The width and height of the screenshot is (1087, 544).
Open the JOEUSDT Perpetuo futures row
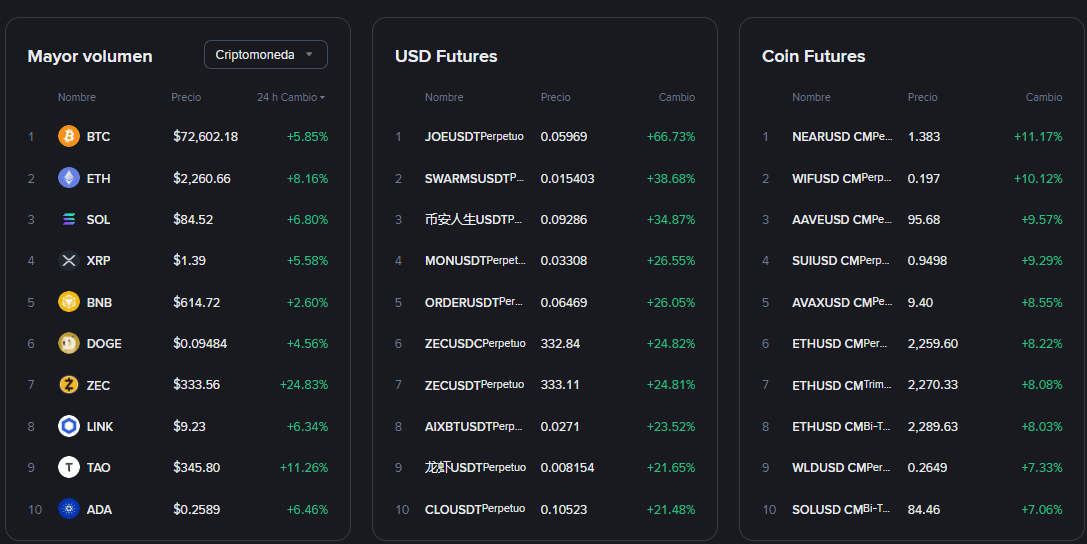tap(475, 136)
